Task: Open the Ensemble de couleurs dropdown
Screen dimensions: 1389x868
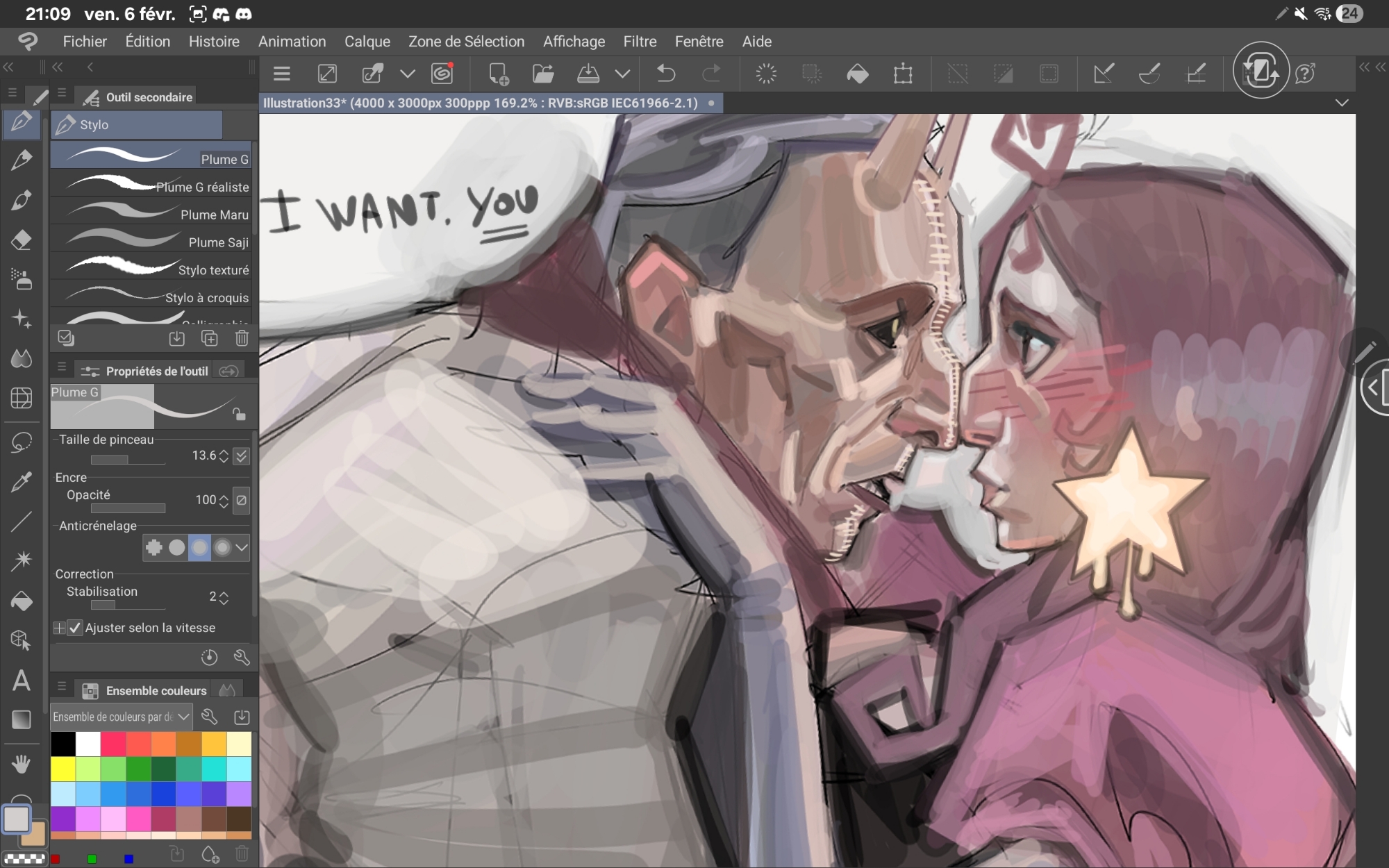Action: click(122, 717)
